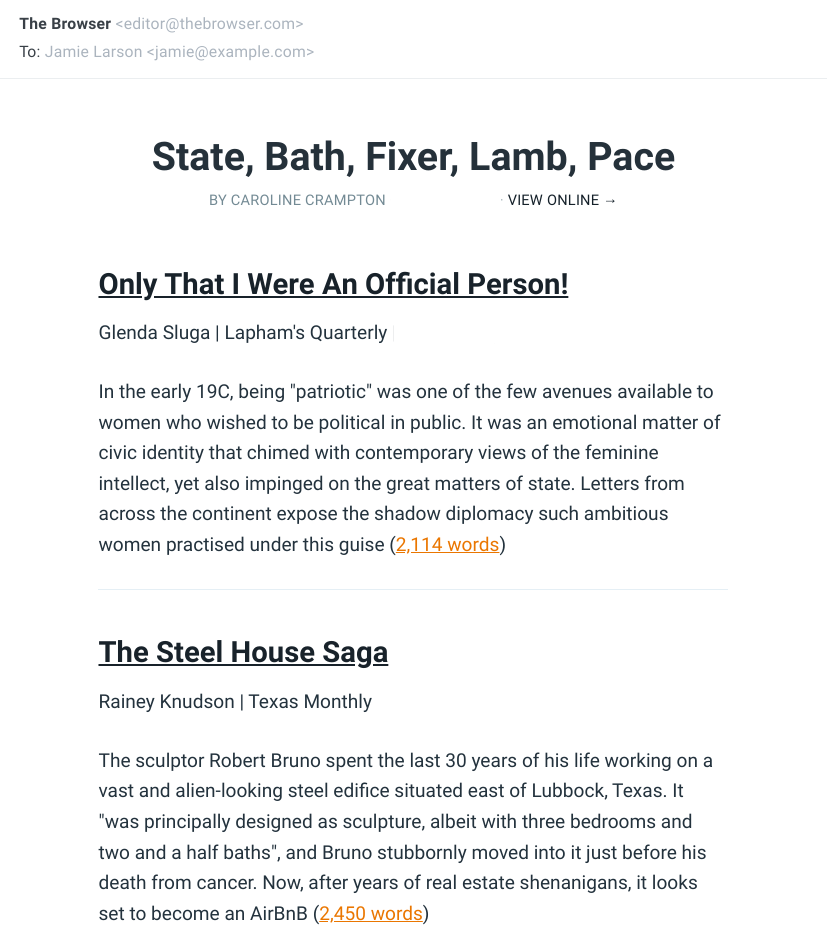Click the Lapham's Quarterly source name
This screenshot has width=827, height=926.
point(305,333)
